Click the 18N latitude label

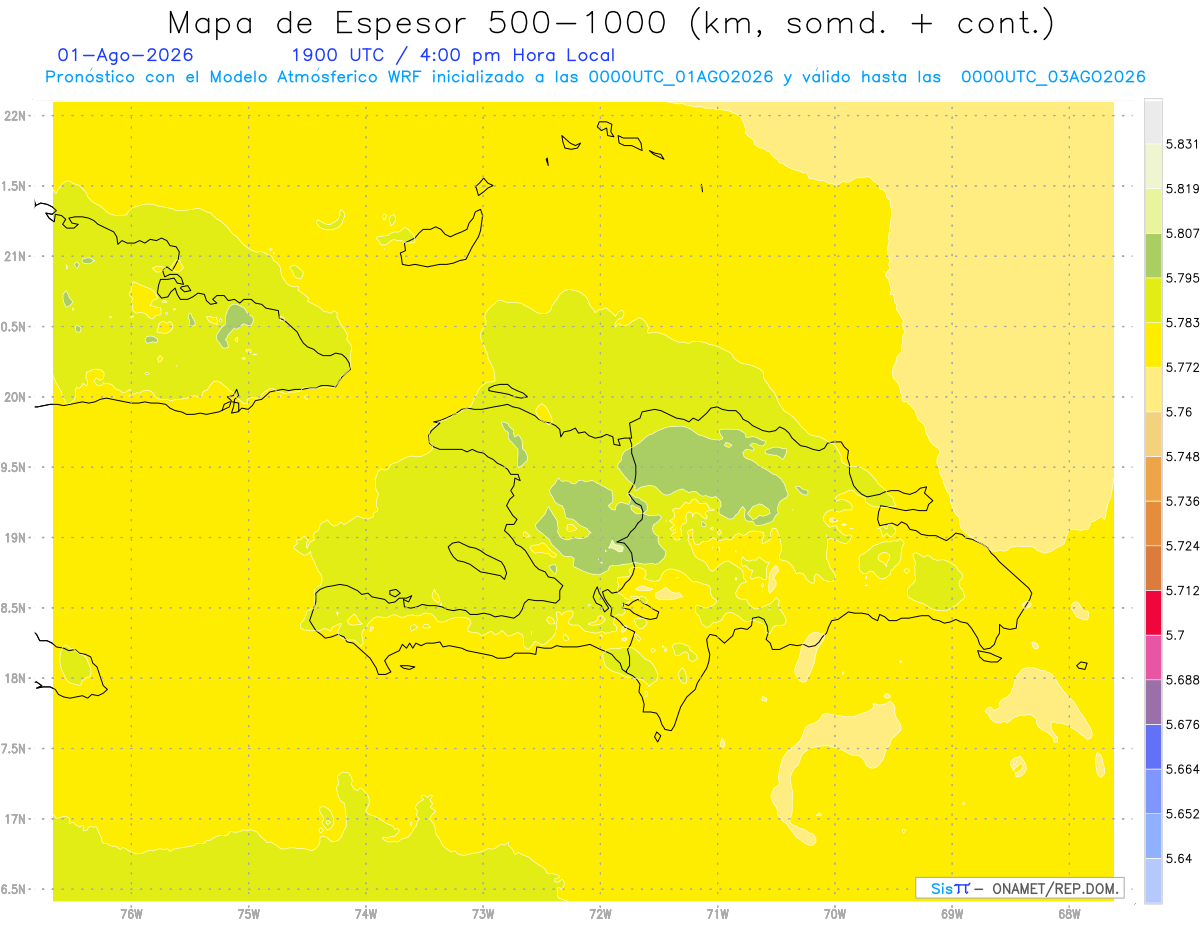pos(17,678)
